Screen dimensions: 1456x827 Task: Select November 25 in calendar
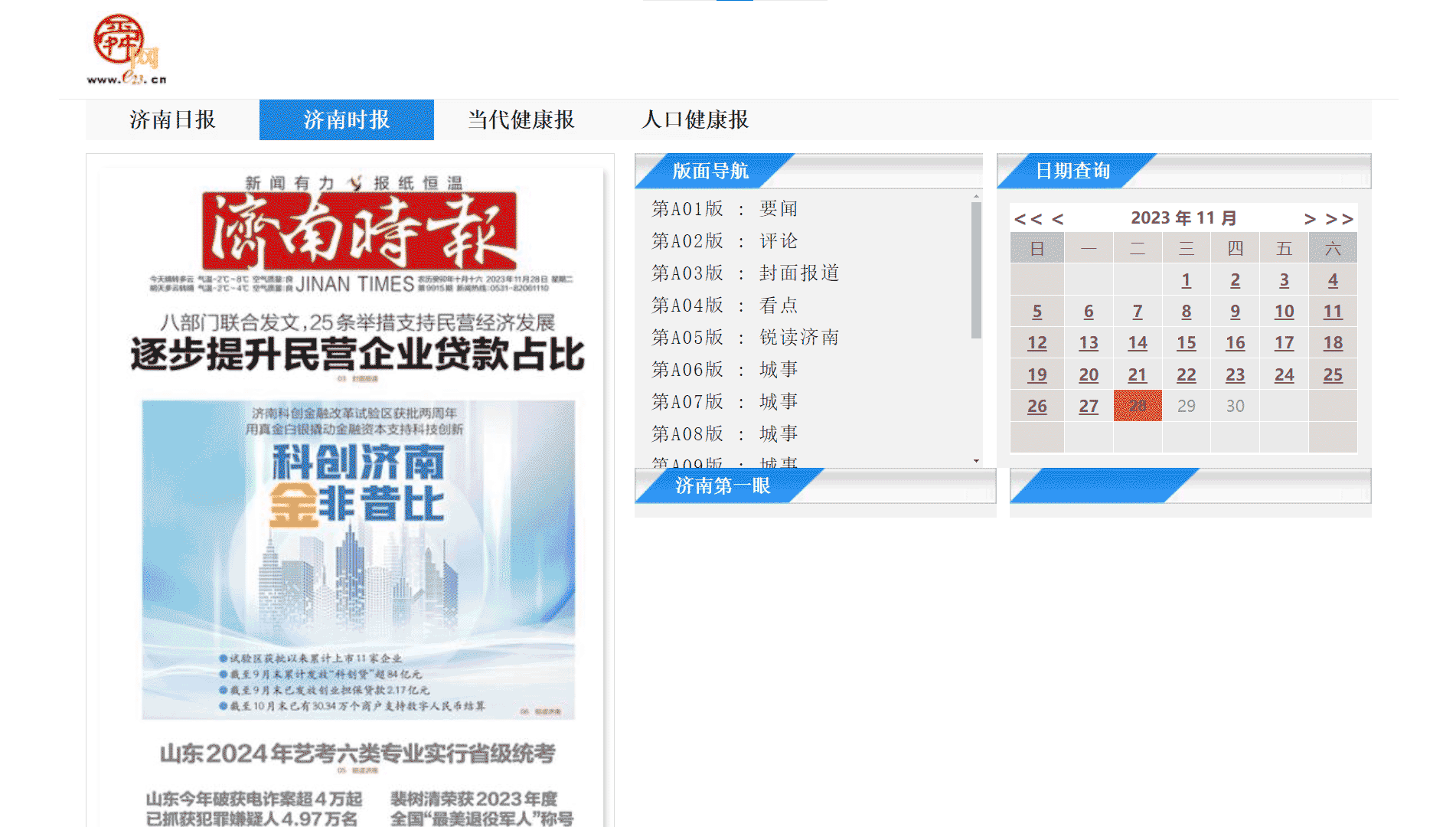click(1333, 375)
